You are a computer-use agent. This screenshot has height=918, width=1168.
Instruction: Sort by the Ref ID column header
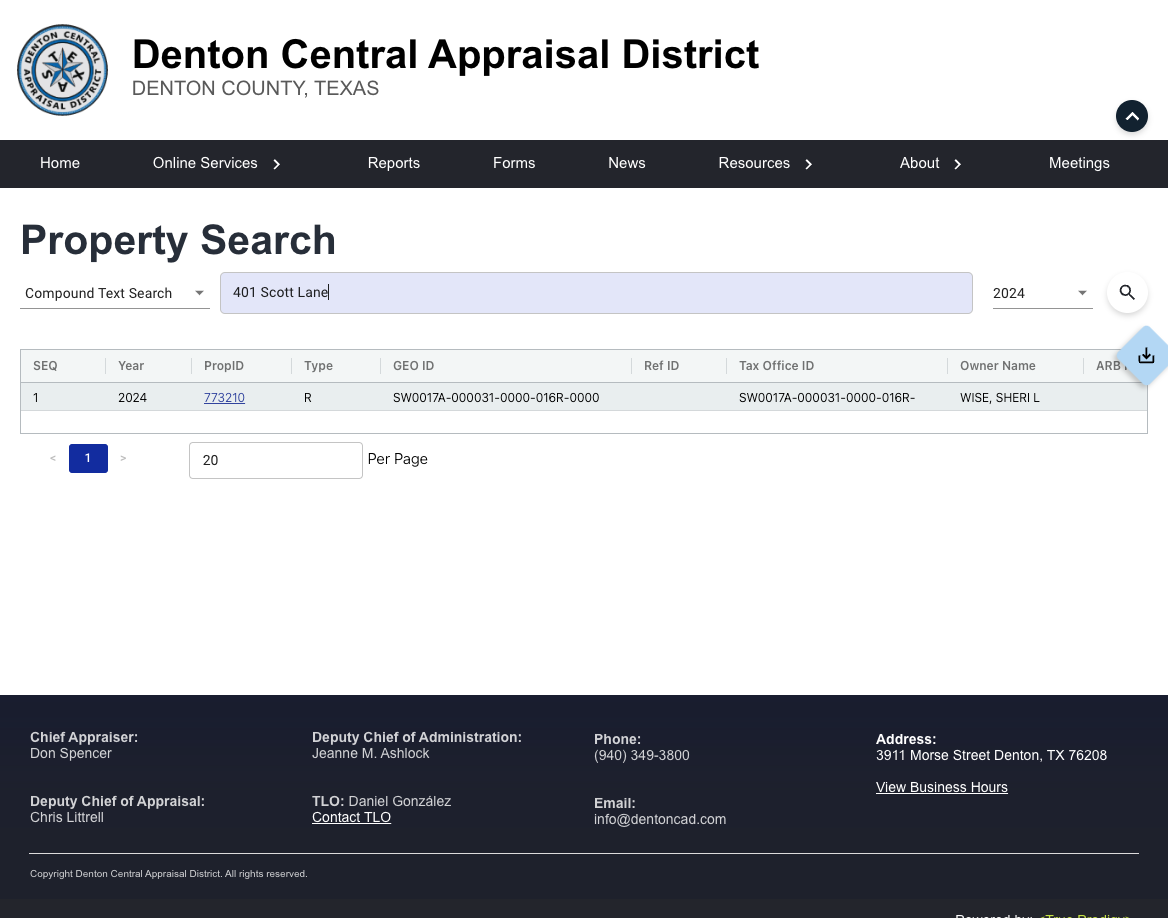coord(661,366)
